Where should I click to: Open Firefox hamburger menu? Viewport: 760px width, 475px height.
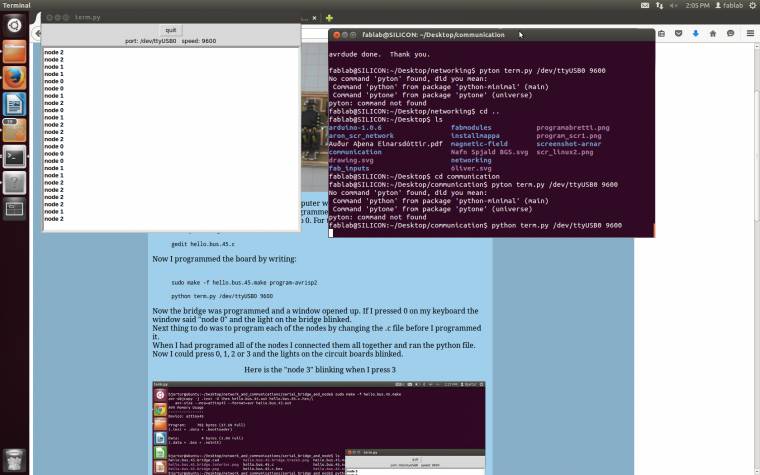(750, 33)
